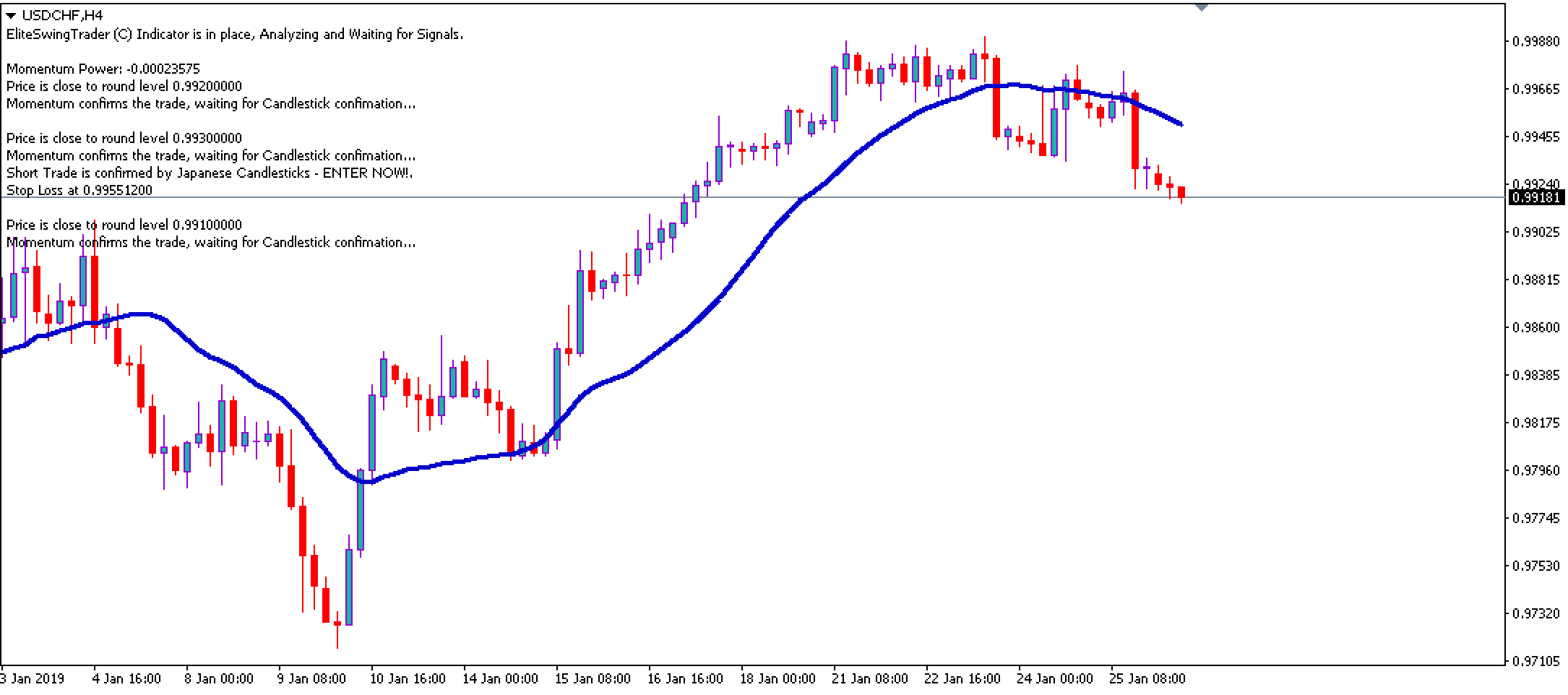Click the 3 Jan 2019 date label
Screen dimensions: 1568x695
pos(33,679)
